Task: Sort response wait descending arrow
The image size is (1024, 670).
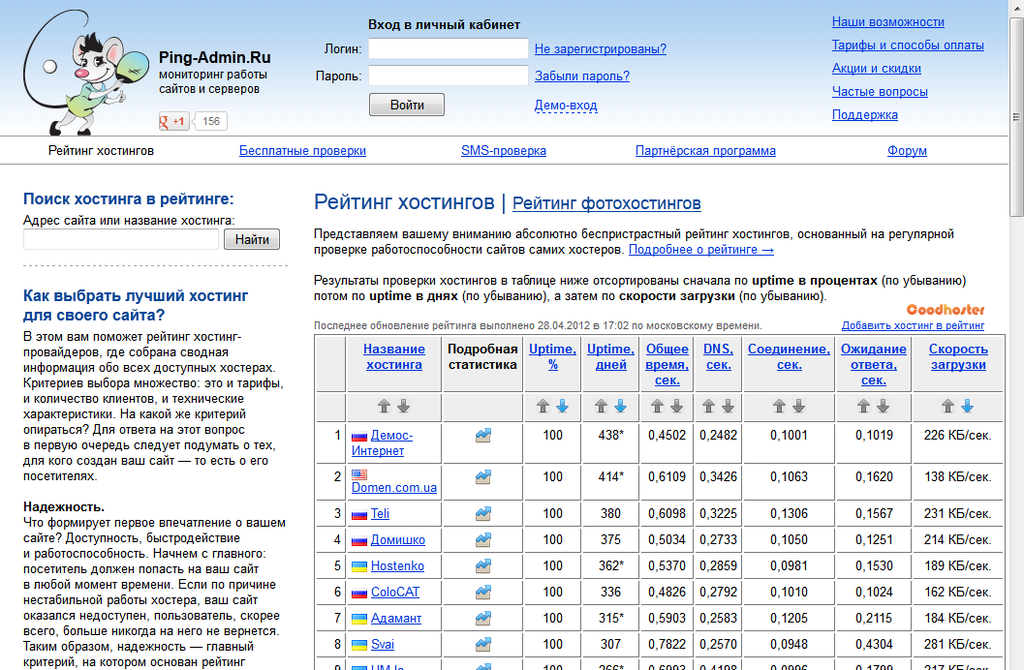Action: click(883, 406)
